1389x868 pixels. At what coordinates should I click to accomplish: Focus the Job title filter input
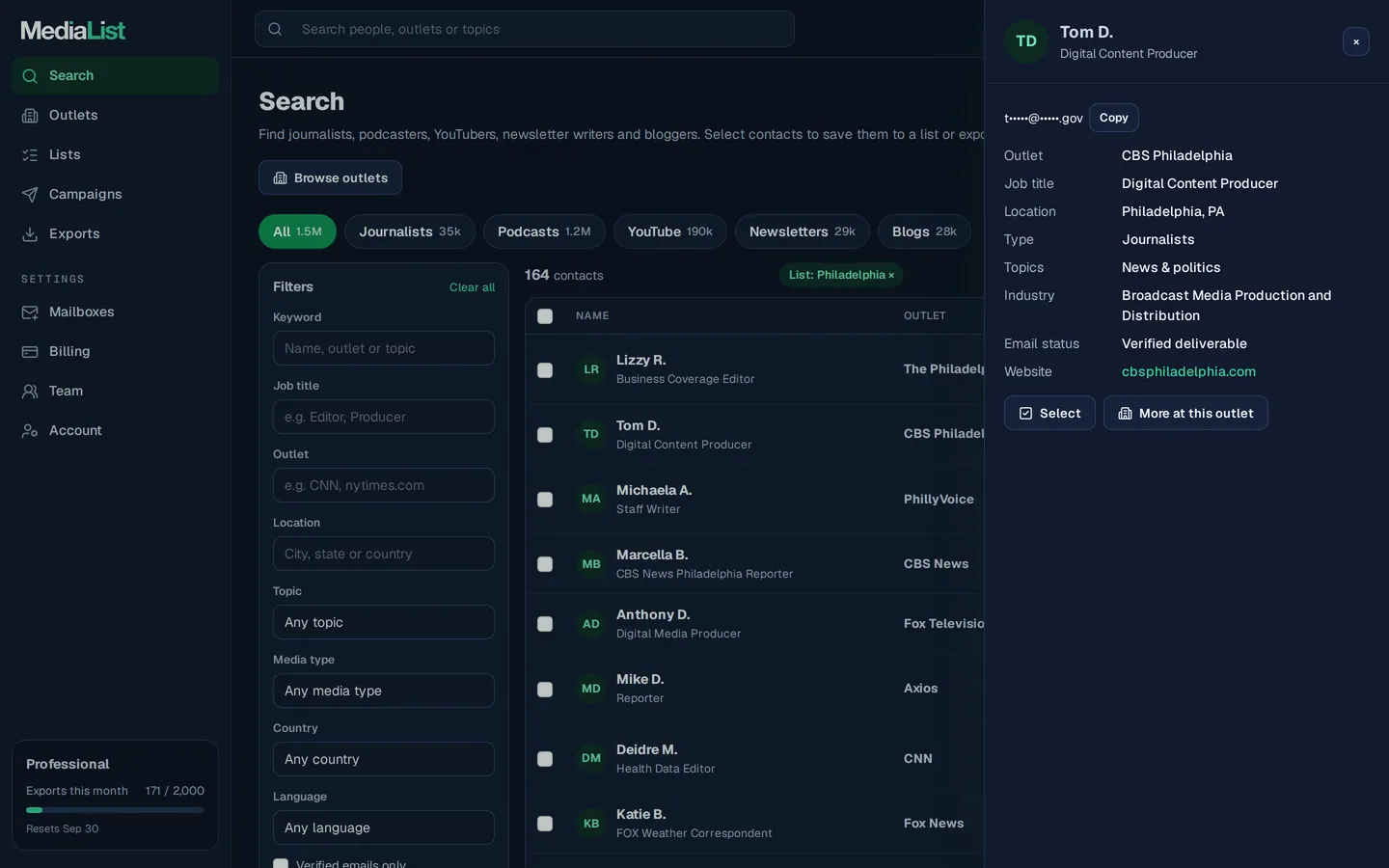(384, 417)
